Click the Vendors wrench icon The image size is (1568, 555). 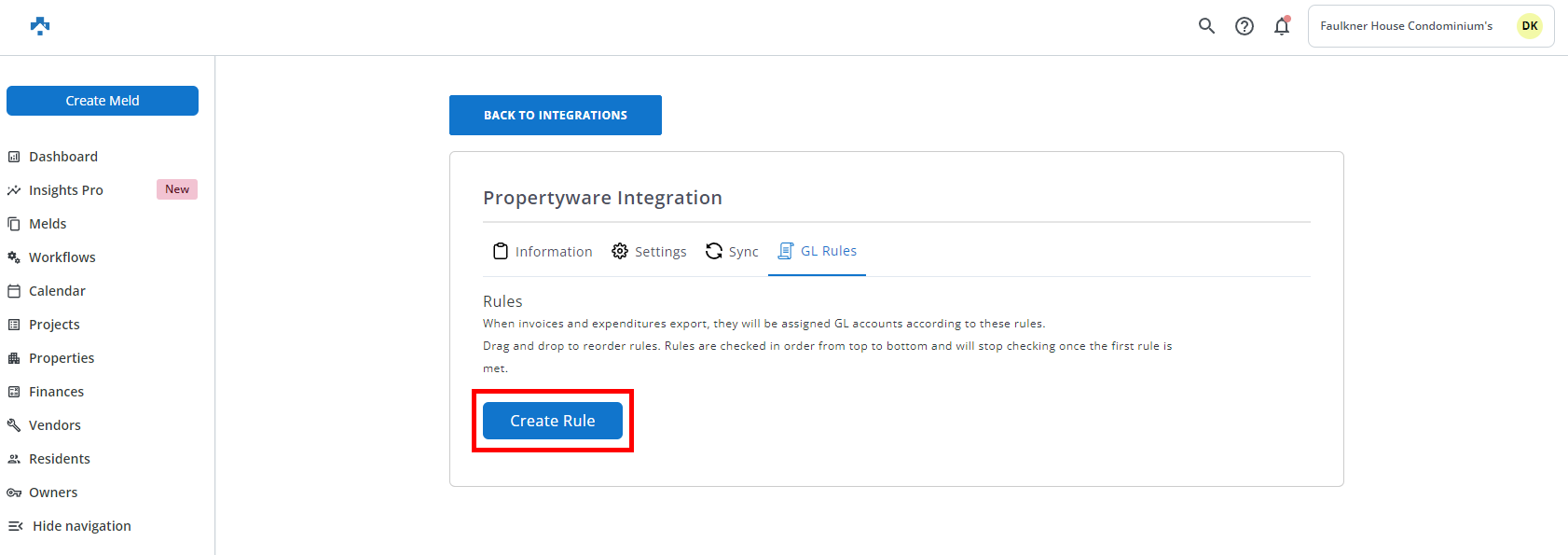pyautogui.click(x=14, y=425)
